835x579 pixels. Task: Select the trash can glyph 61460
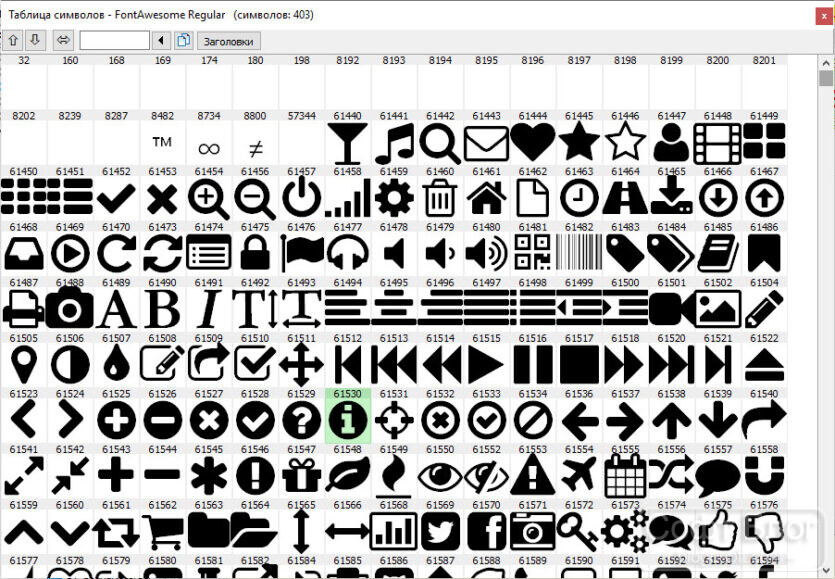[x=440, y=198]
